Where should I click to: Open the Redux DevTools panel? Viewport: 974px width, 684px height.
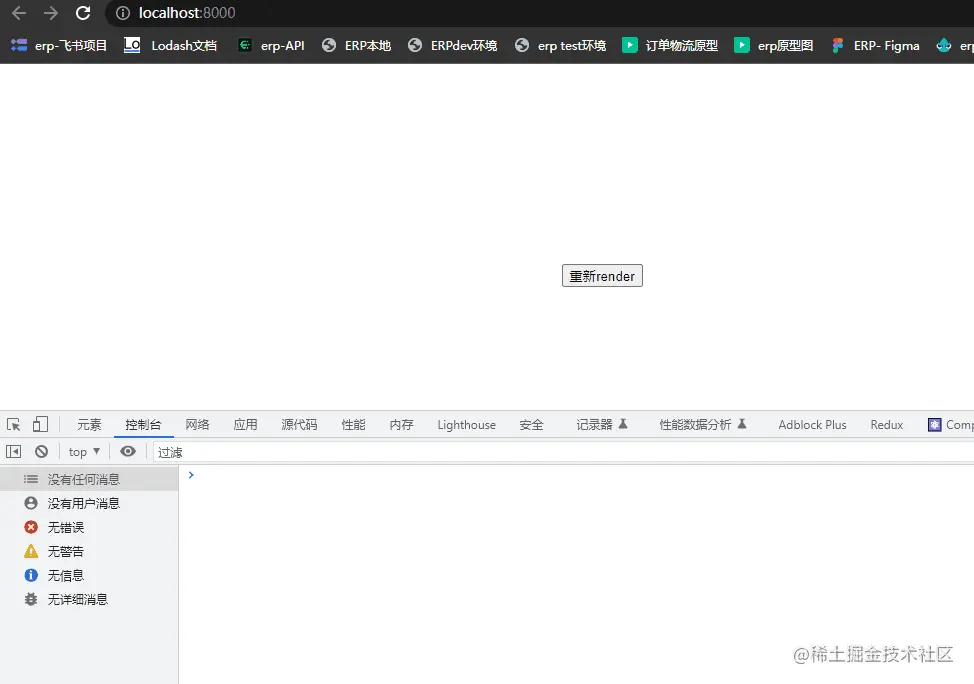pyautogui.click(x=886, y=424)
